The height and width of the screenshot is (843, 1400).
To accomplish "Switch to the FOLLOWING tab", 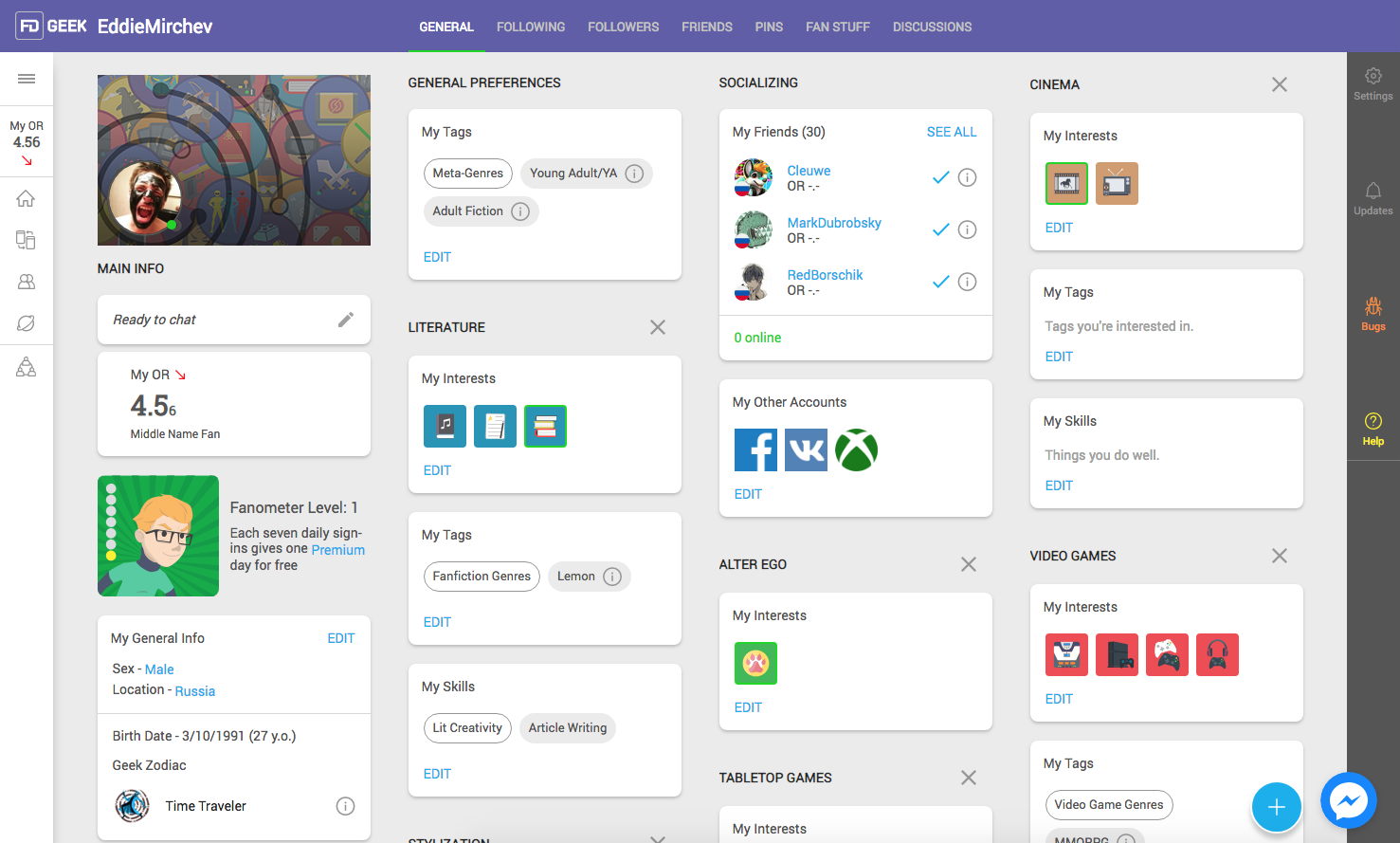I will [x=530, y=27].
